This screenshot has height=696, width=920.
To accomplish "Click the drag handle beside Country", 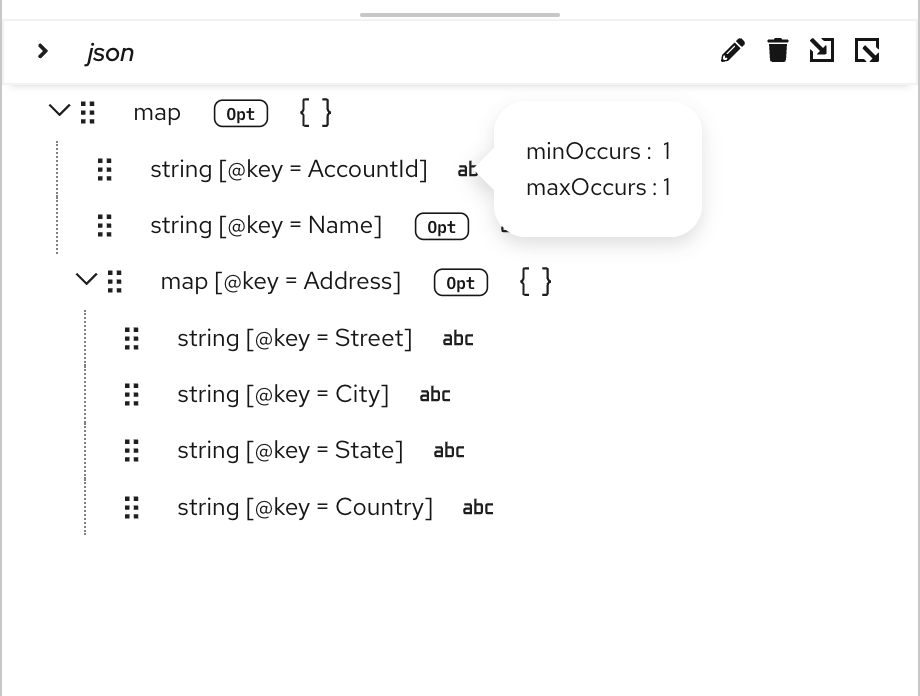I will (132, 508).
